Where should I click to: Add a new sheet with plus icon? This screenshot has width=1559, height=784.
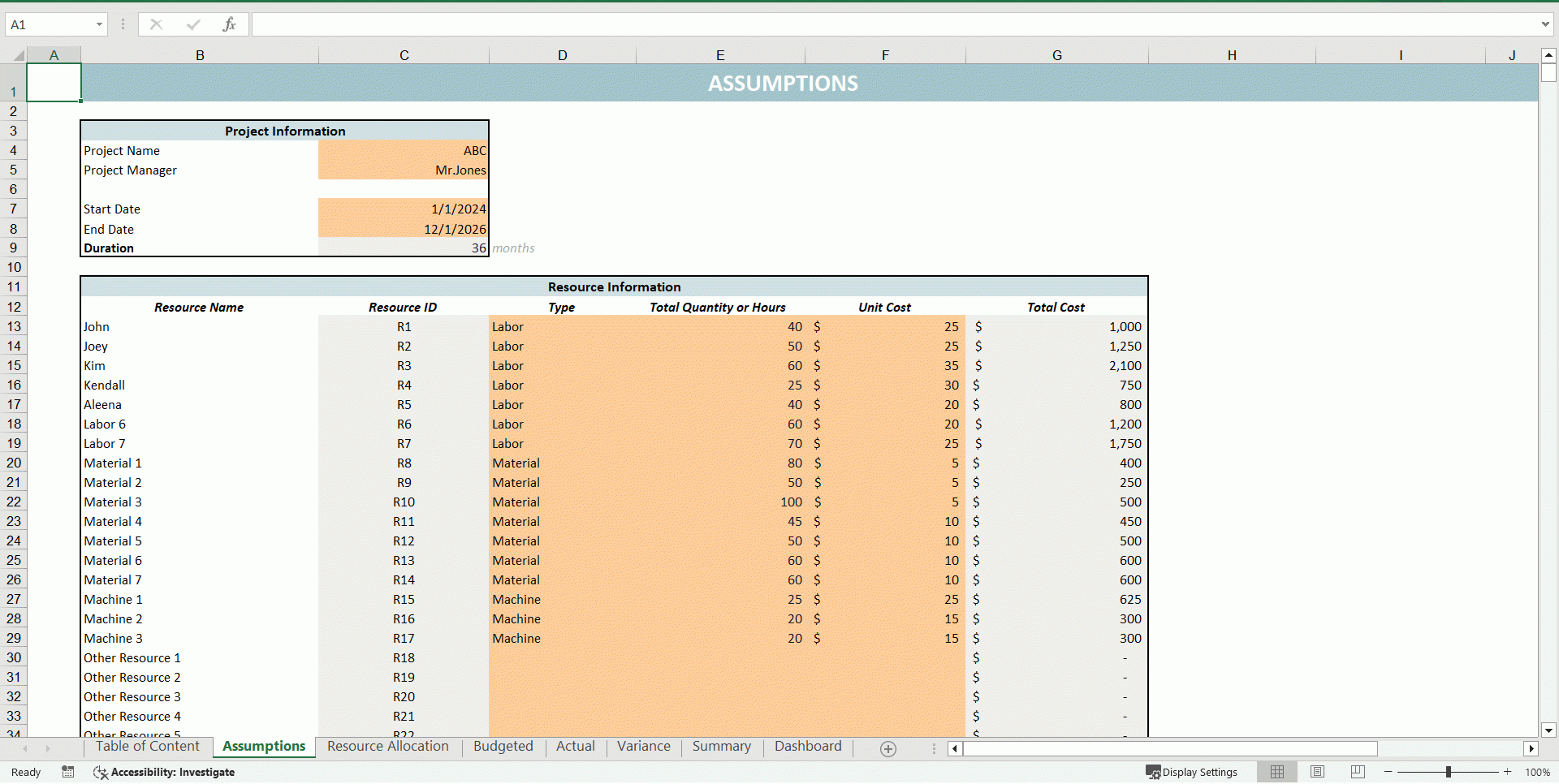tap(888, 749)
